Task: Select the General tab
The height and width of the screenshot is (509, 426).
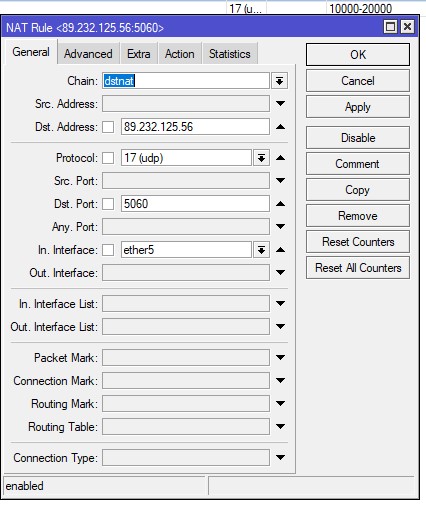Action: pyautogui.click(x=31, y=52)
